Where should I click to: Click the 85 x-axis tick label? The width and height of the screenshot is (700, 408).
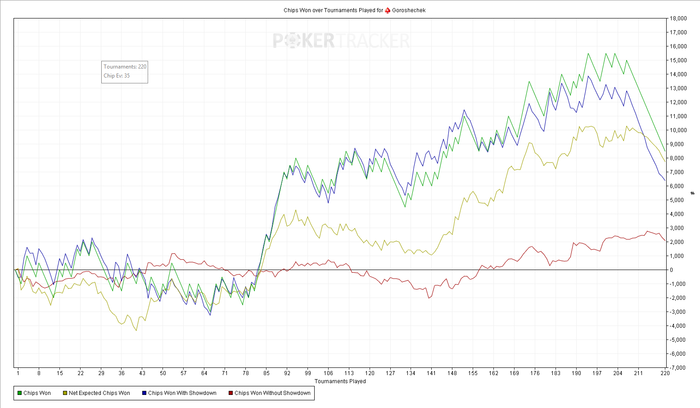point(267,373)
